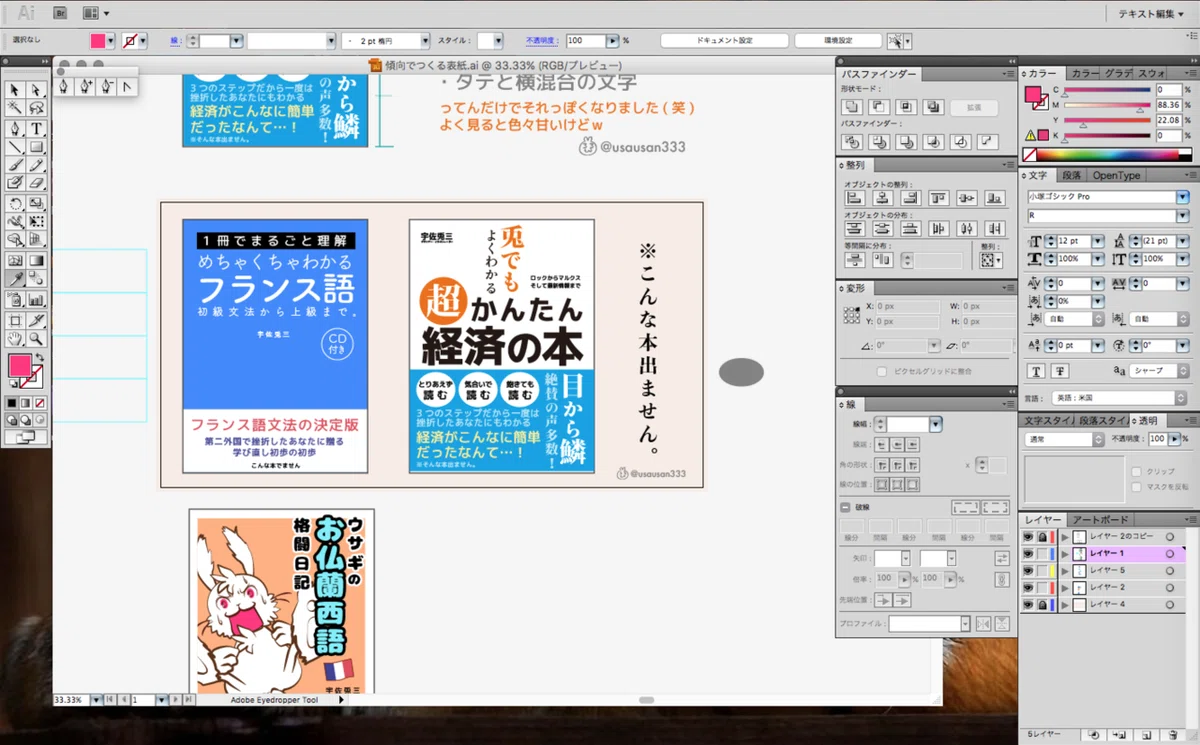Enable クリップ checkbox in Transparency panel
The height and width of the screenshot is (745, 1200).
point(1137,471)
